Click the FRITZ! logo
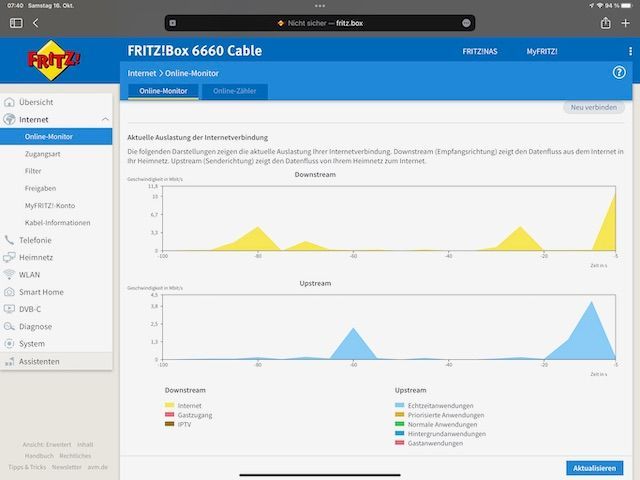This screenshot has width=640, height=480. (x=53, y=60)
